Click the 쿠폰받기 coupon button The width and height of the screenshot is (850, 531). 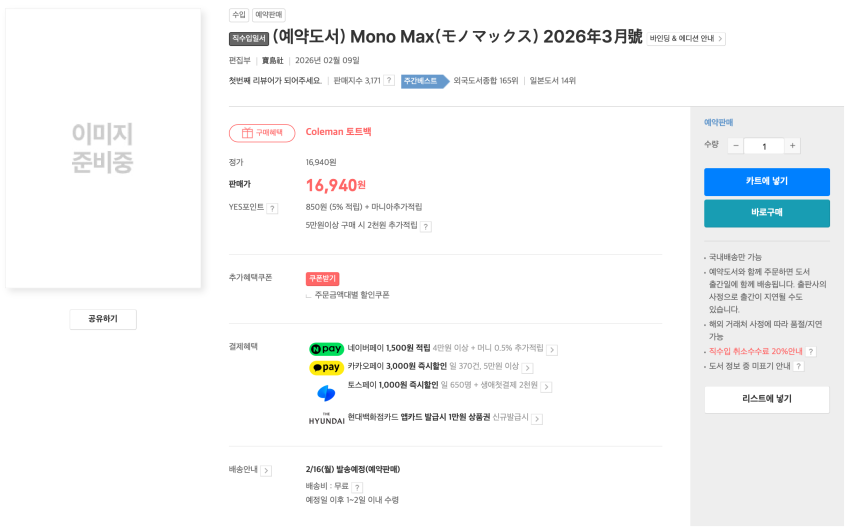click(x=322, y=279)
